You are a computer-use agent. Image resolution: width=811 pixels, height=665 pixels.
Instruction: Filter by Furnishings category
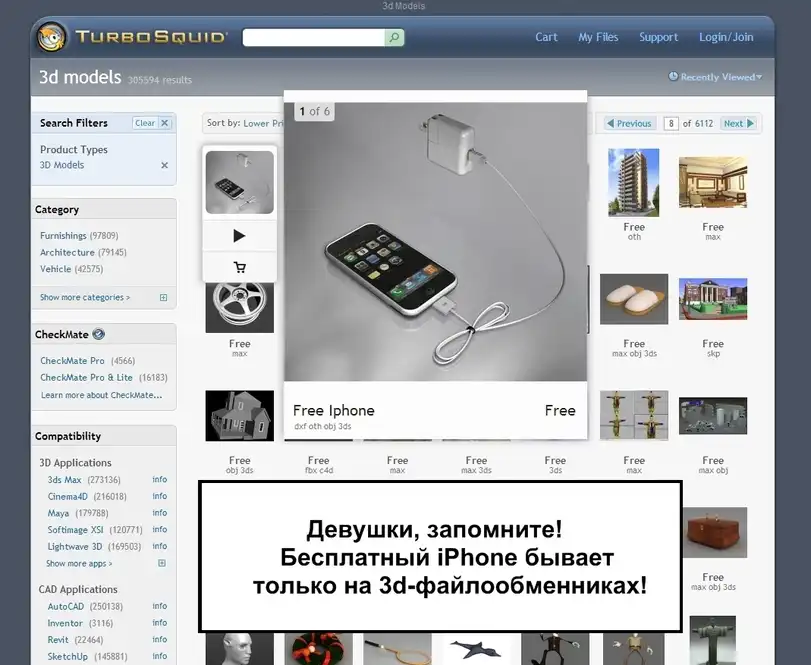(63, 236)
